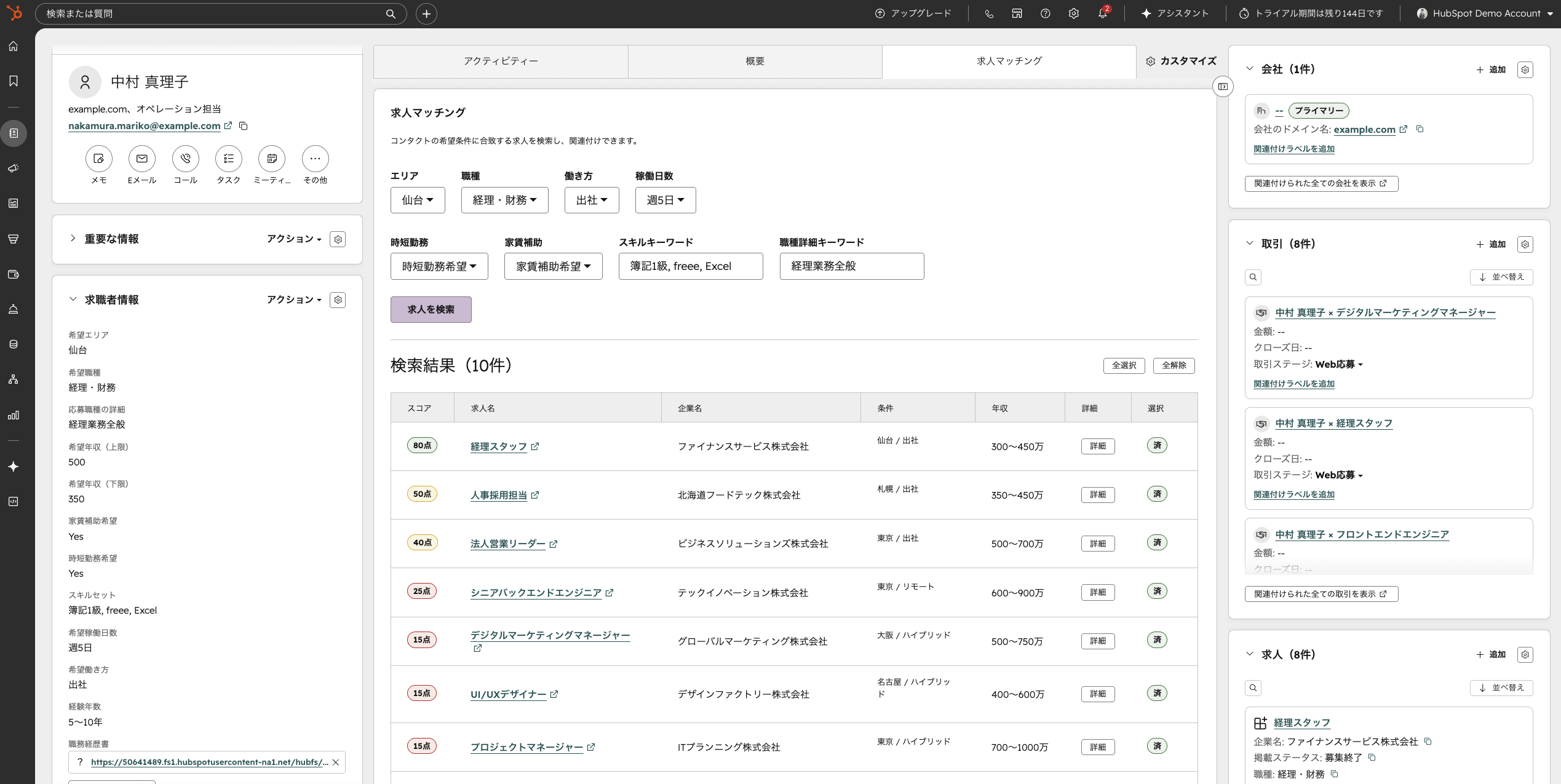Image resolution: width=1561 pixels, height=784 pixels.
Task: Open the bookmarks icon in left sidebar
Action: tap(13, 81)
